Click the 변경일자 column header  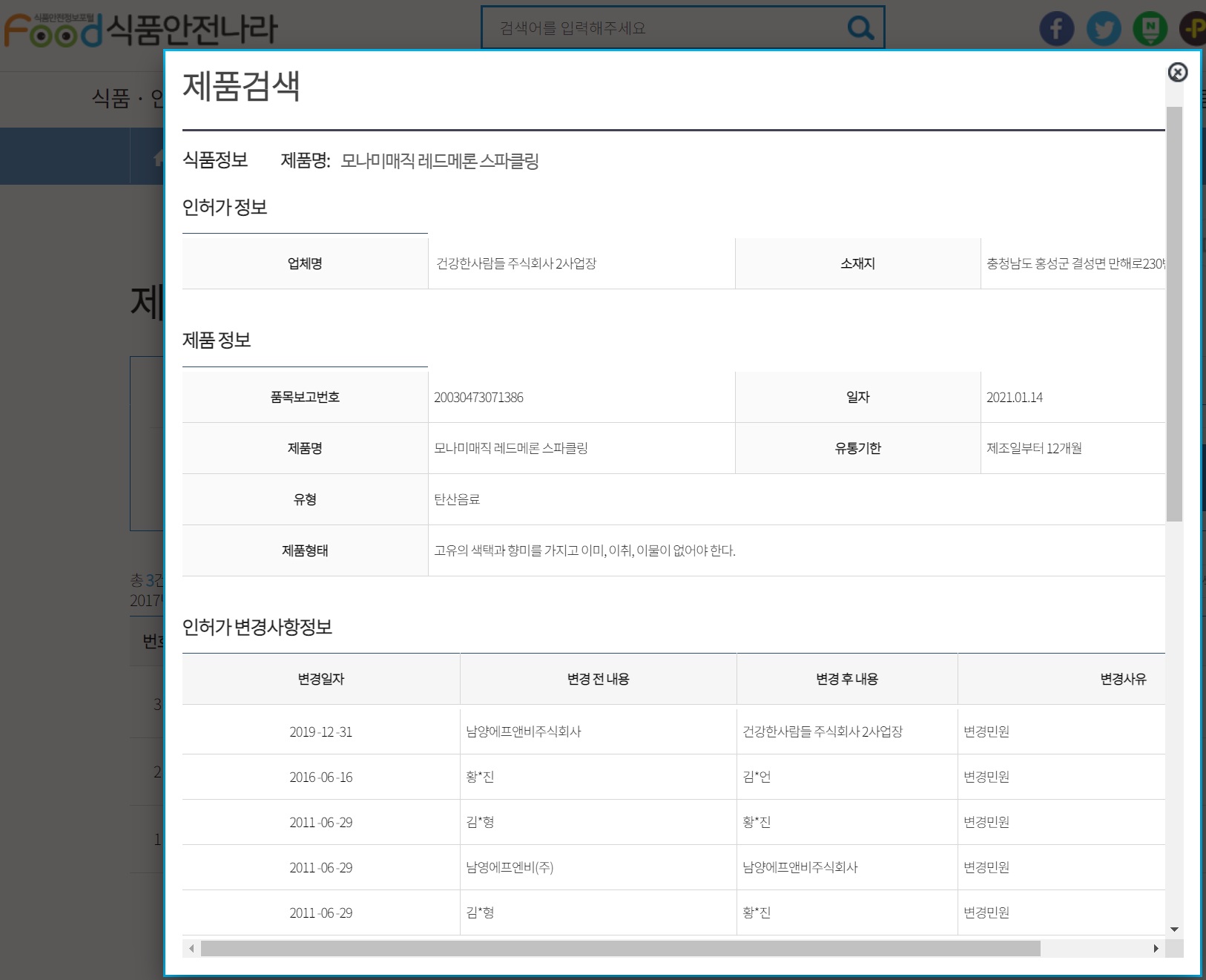click(x=321, y=679)
